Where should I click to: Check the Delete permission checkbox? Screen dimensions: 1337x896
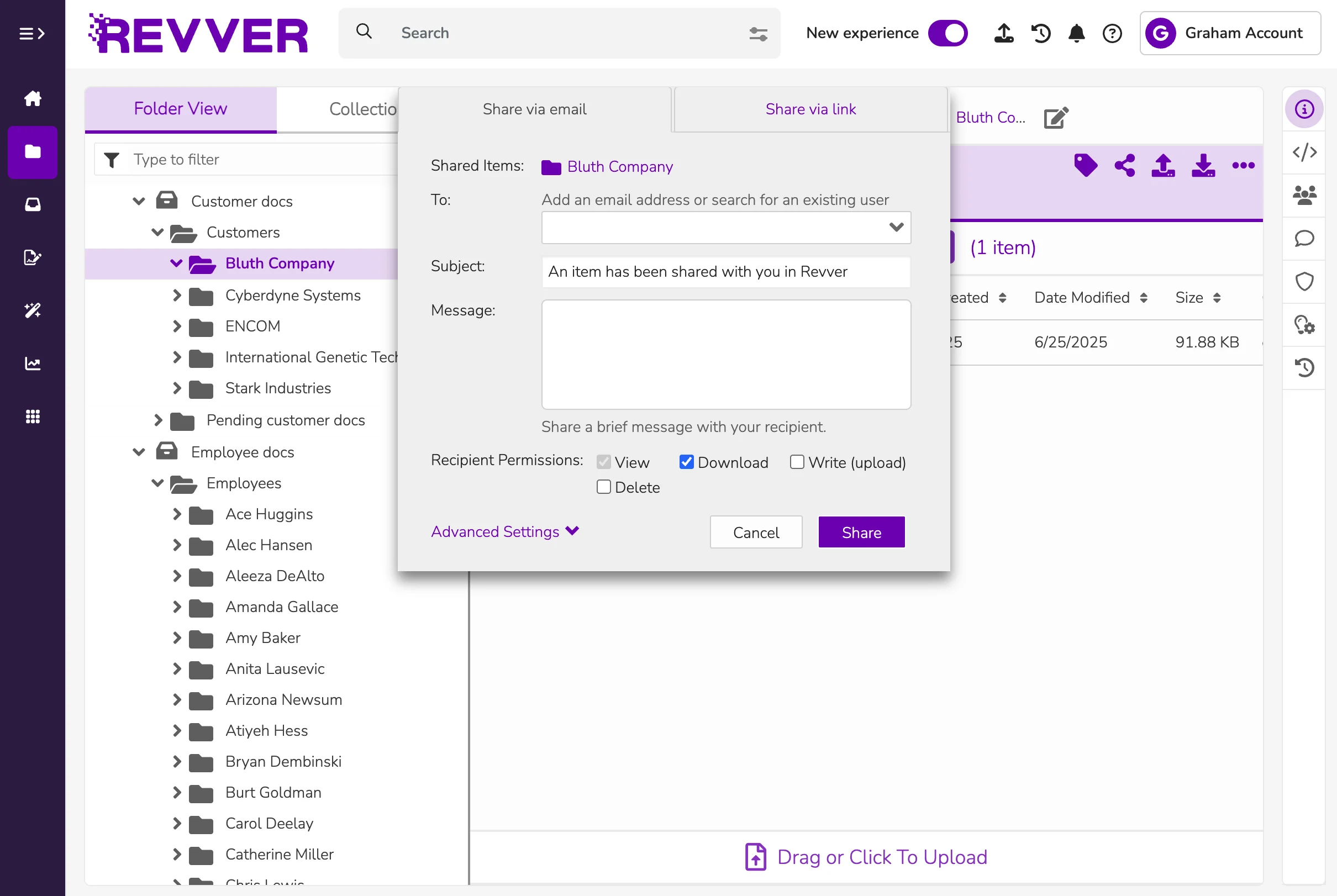pyautogui.click(x=603, y=487)
